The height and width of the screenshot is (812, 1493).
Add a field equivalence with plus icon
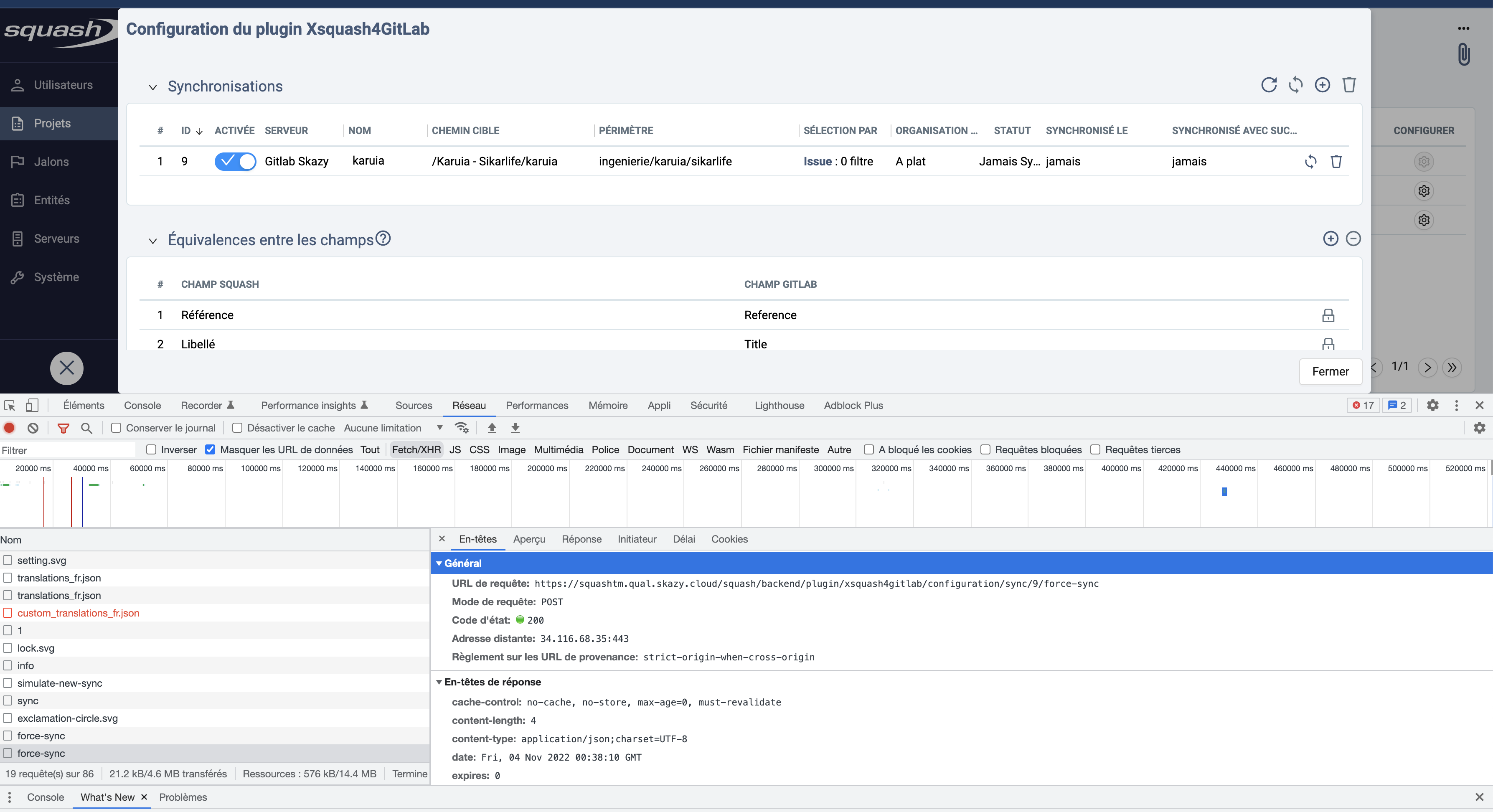[1330, 239]
